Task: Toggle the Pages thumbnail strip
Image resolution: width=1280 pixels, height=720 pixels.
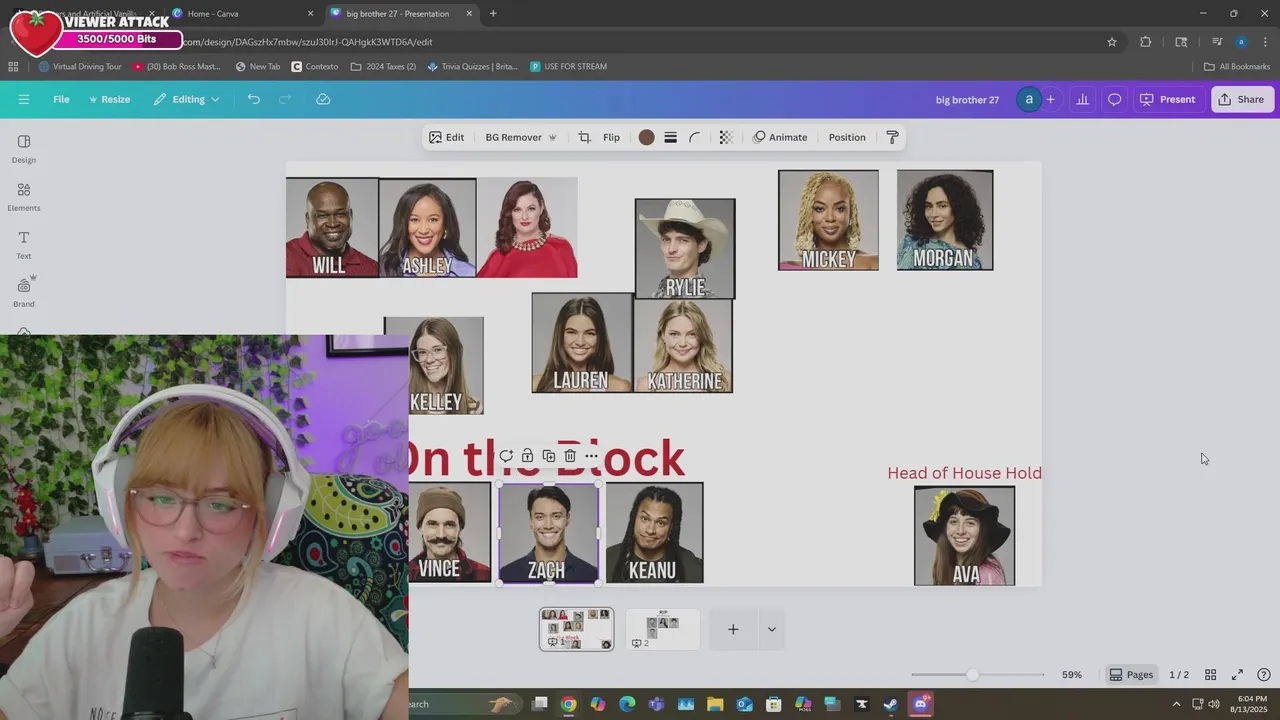Action: (x=1131, y=675)
